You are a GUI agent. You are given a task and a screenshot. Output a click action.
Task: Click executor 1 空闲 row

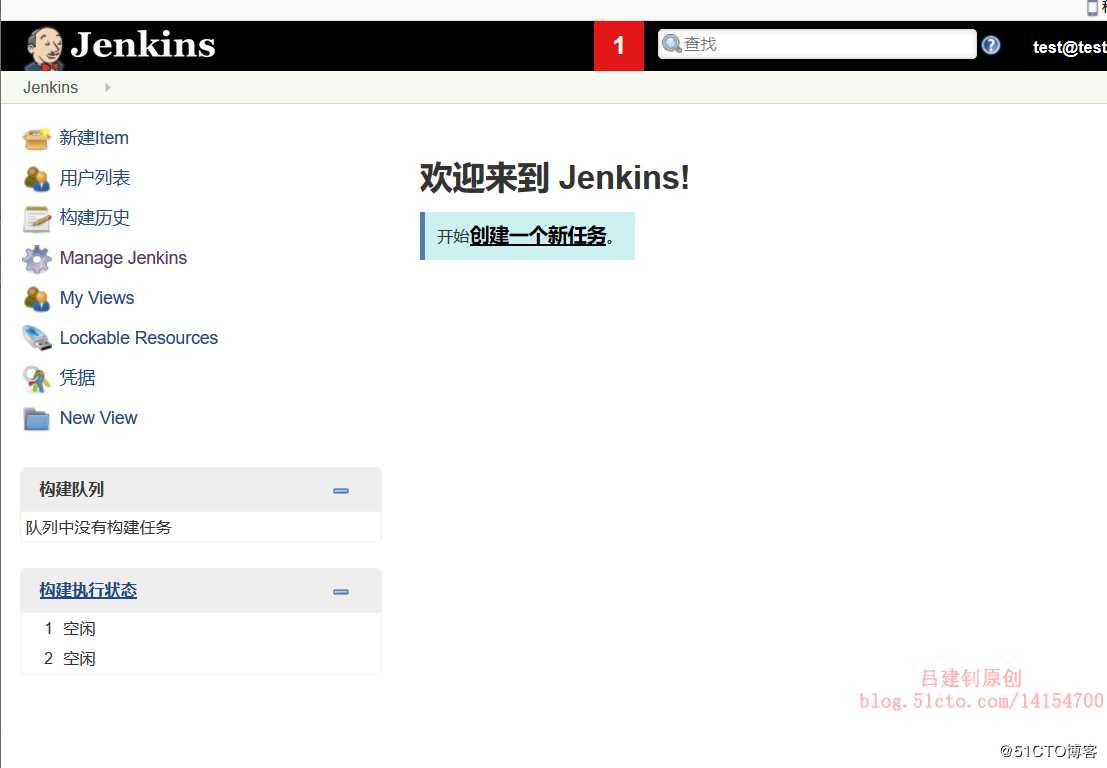point(201,628)
